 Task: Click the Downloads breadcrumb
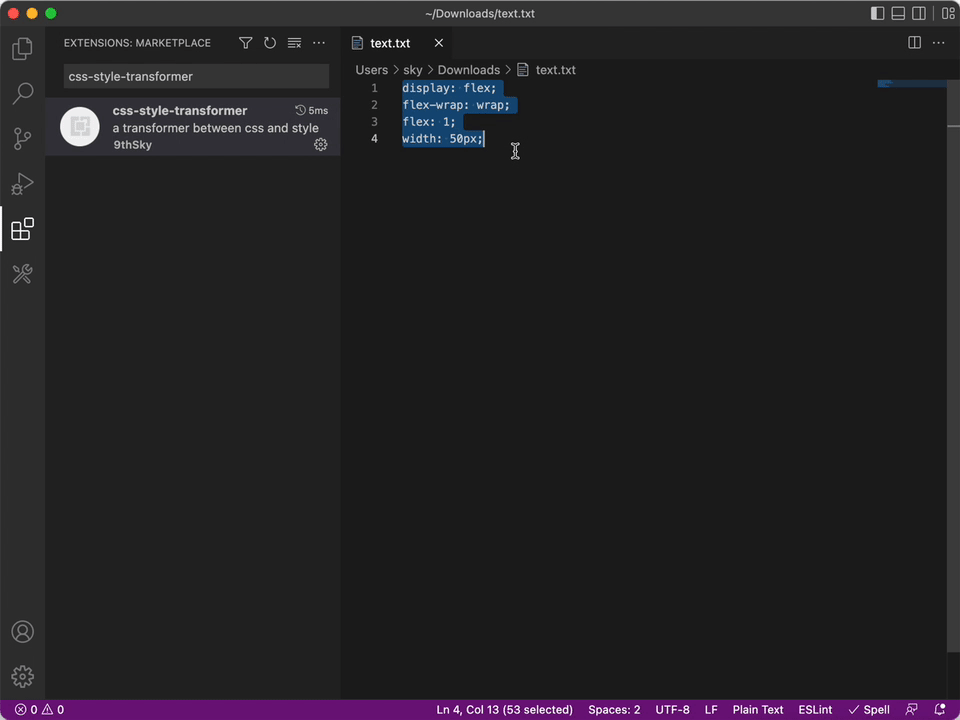(x=469, y=70)
